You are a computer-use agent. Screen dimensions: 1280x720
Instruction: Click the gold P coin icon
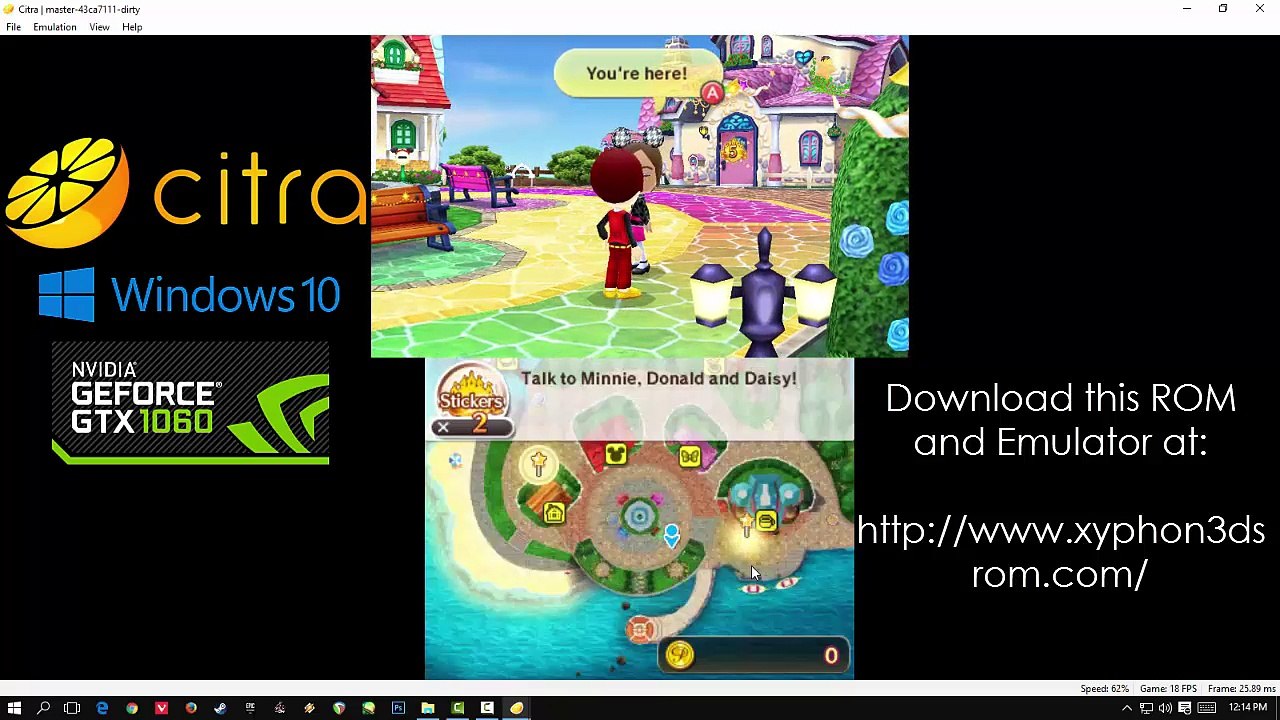coord(680,655)
